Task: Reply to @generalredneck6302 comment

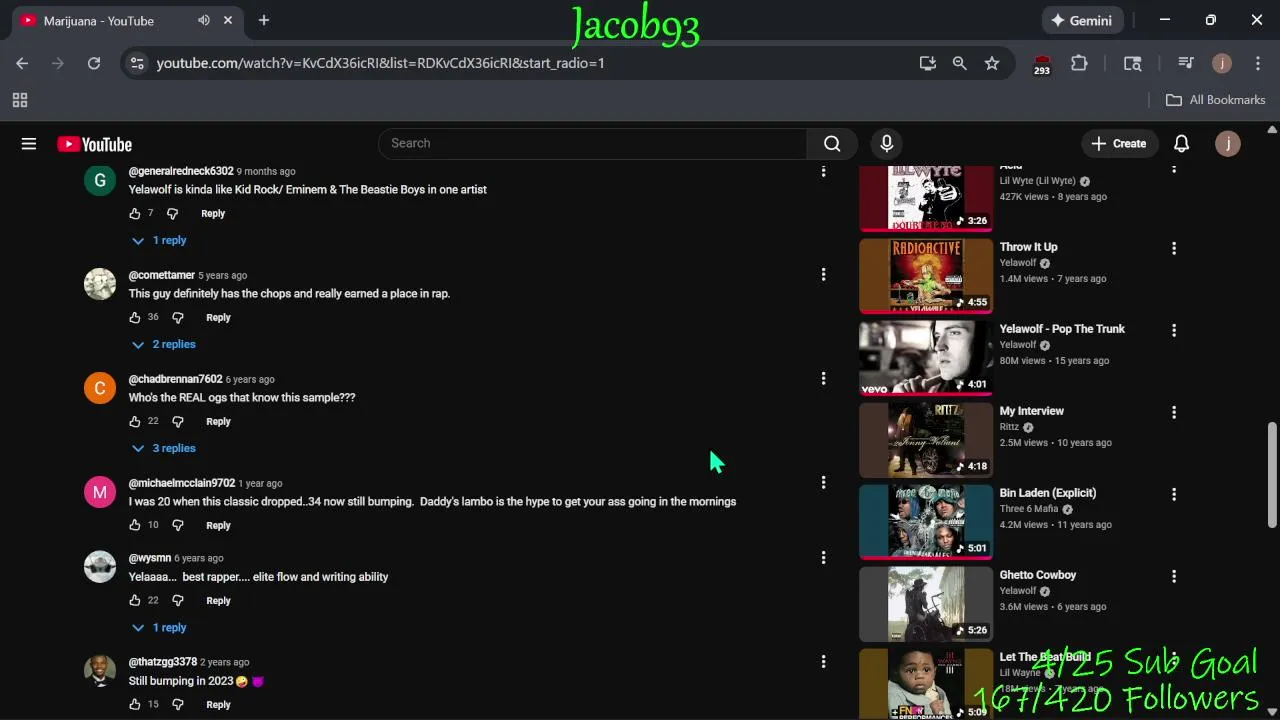Action: [x=213, y=214]
